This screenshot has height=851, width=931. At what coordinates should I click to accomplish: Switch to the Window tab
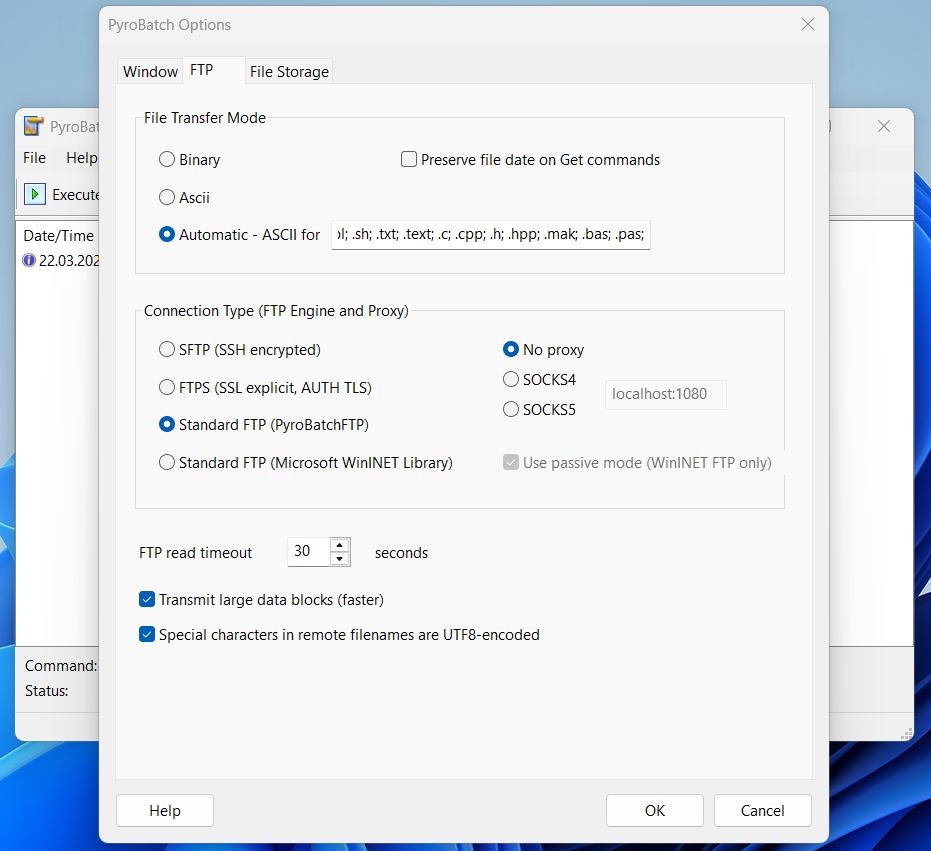[150, 72]
